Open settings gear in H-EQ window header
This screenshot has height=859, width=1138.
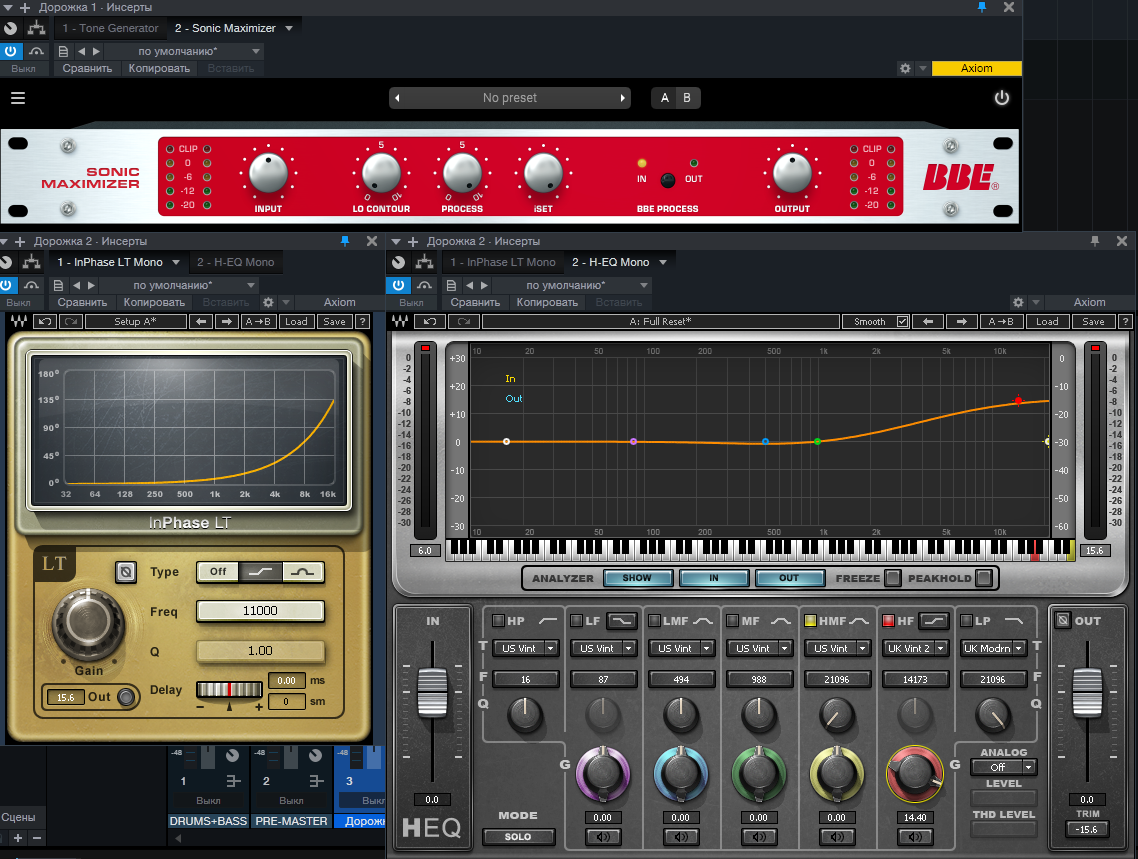tap(1018, 303)
